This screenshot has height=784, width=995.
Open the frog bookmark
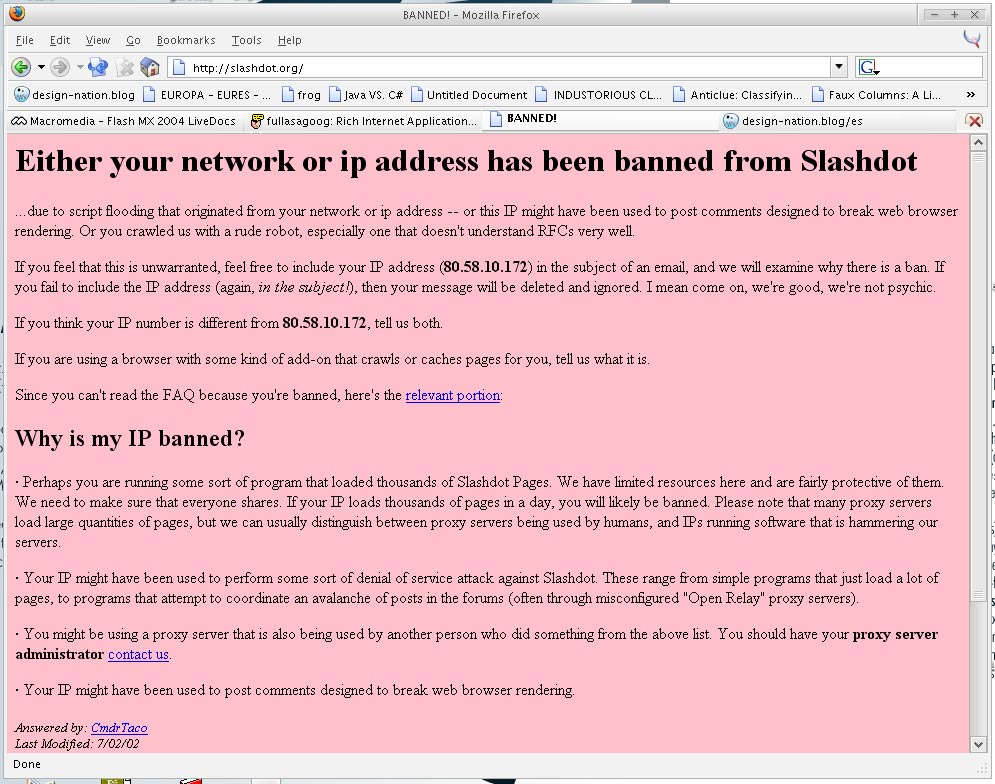point(301,95)
